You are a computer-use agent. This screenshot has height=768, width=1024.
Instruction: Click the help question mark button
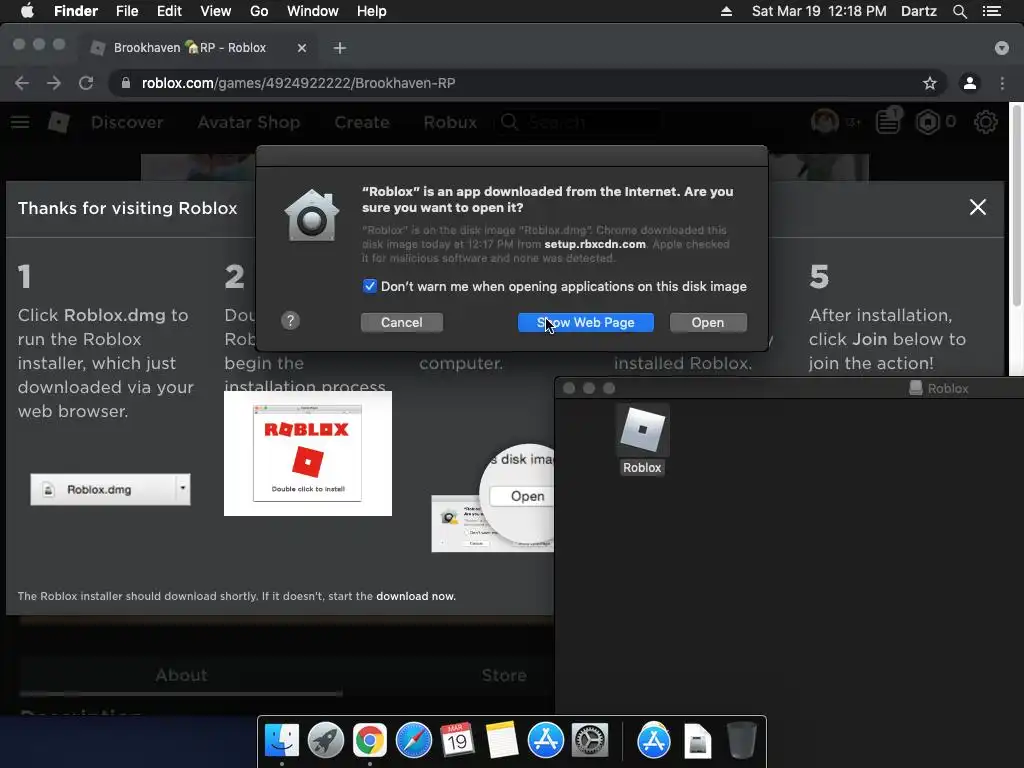(291, 321)
